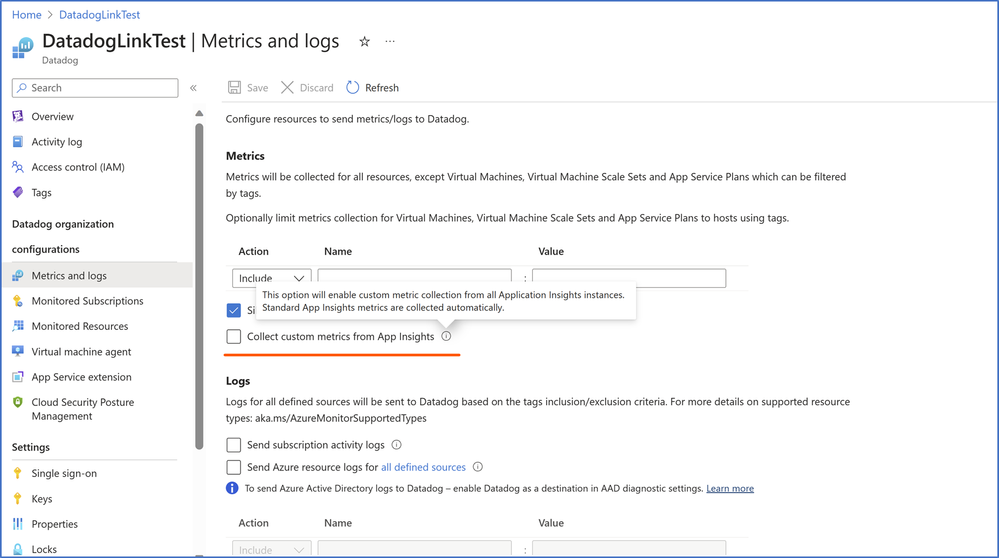
Task: Follow the Learn more link
Action: point(730,489)
